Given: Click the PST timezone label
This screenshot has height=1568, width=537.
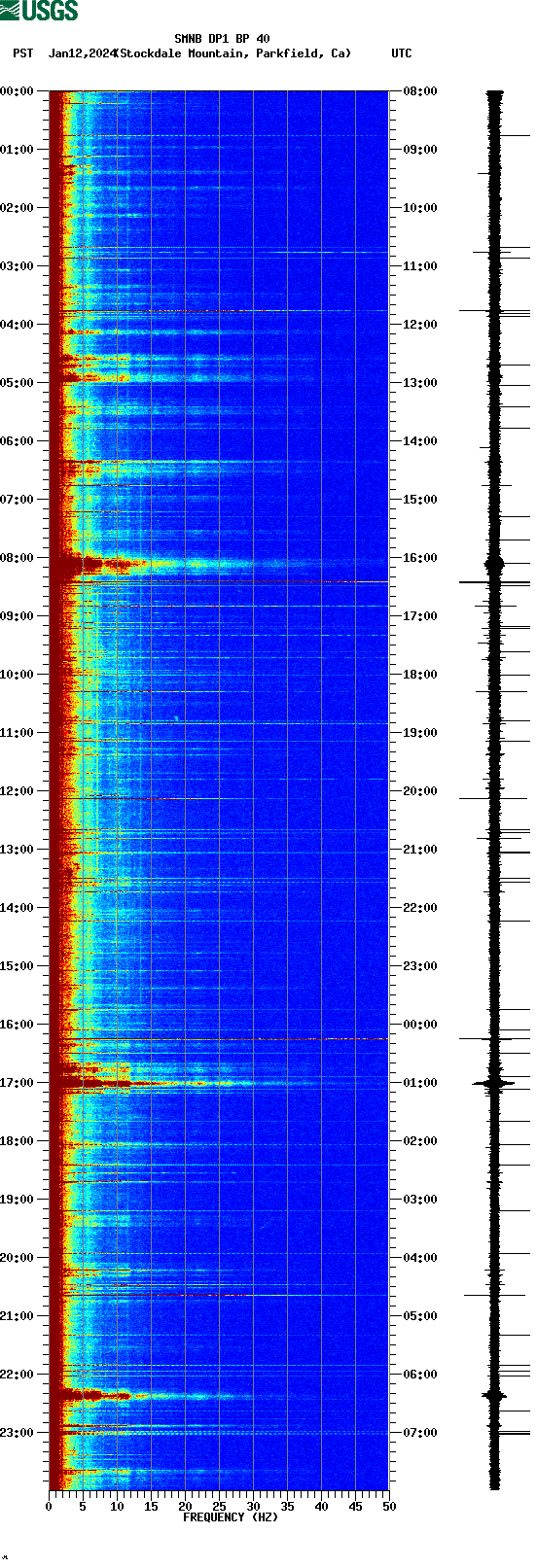Looking at the screenshot, I should tap(23, 53).
